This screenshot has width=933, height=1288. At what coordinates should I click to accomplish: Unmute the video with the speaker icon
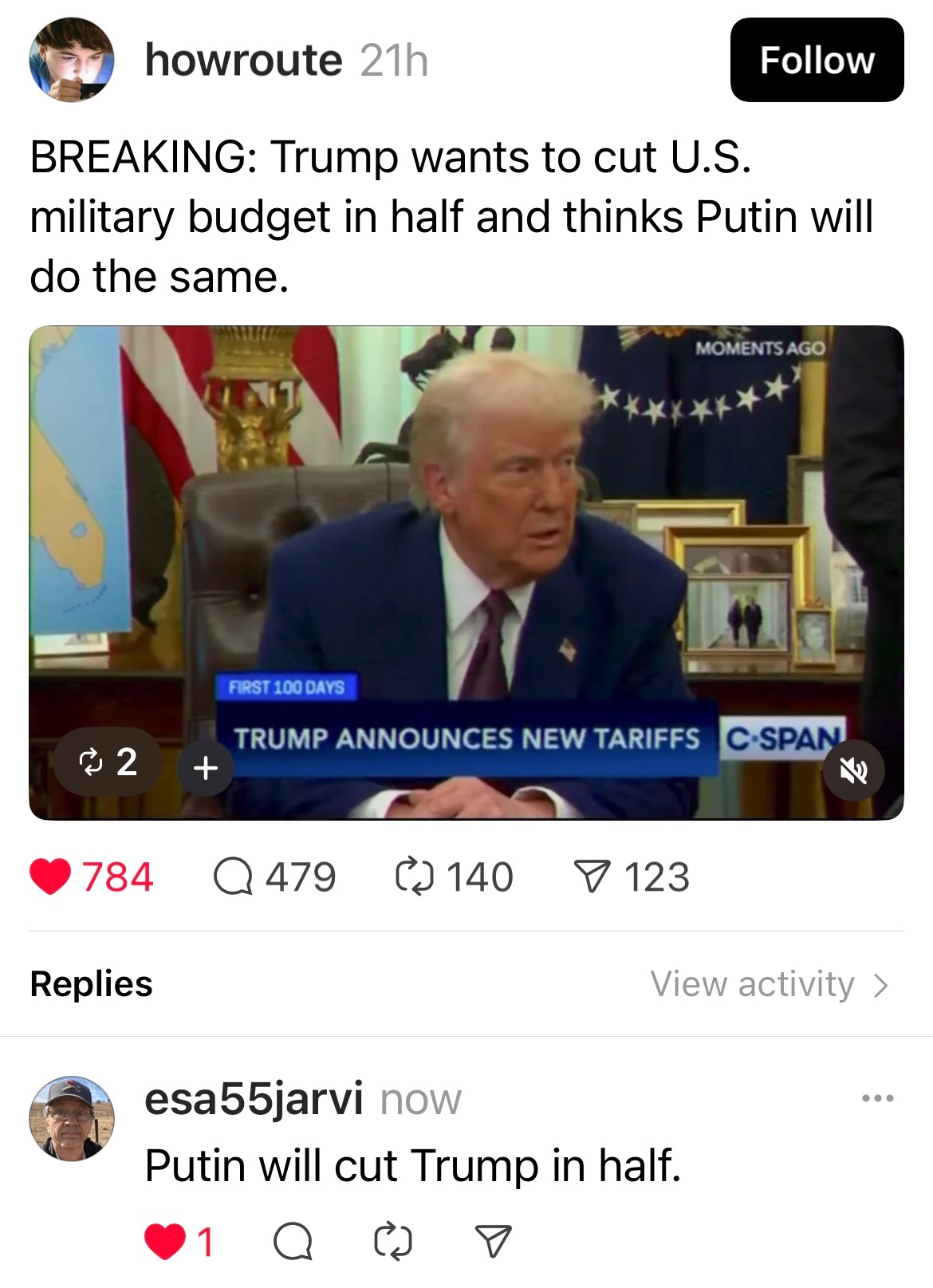pos(854,770)
